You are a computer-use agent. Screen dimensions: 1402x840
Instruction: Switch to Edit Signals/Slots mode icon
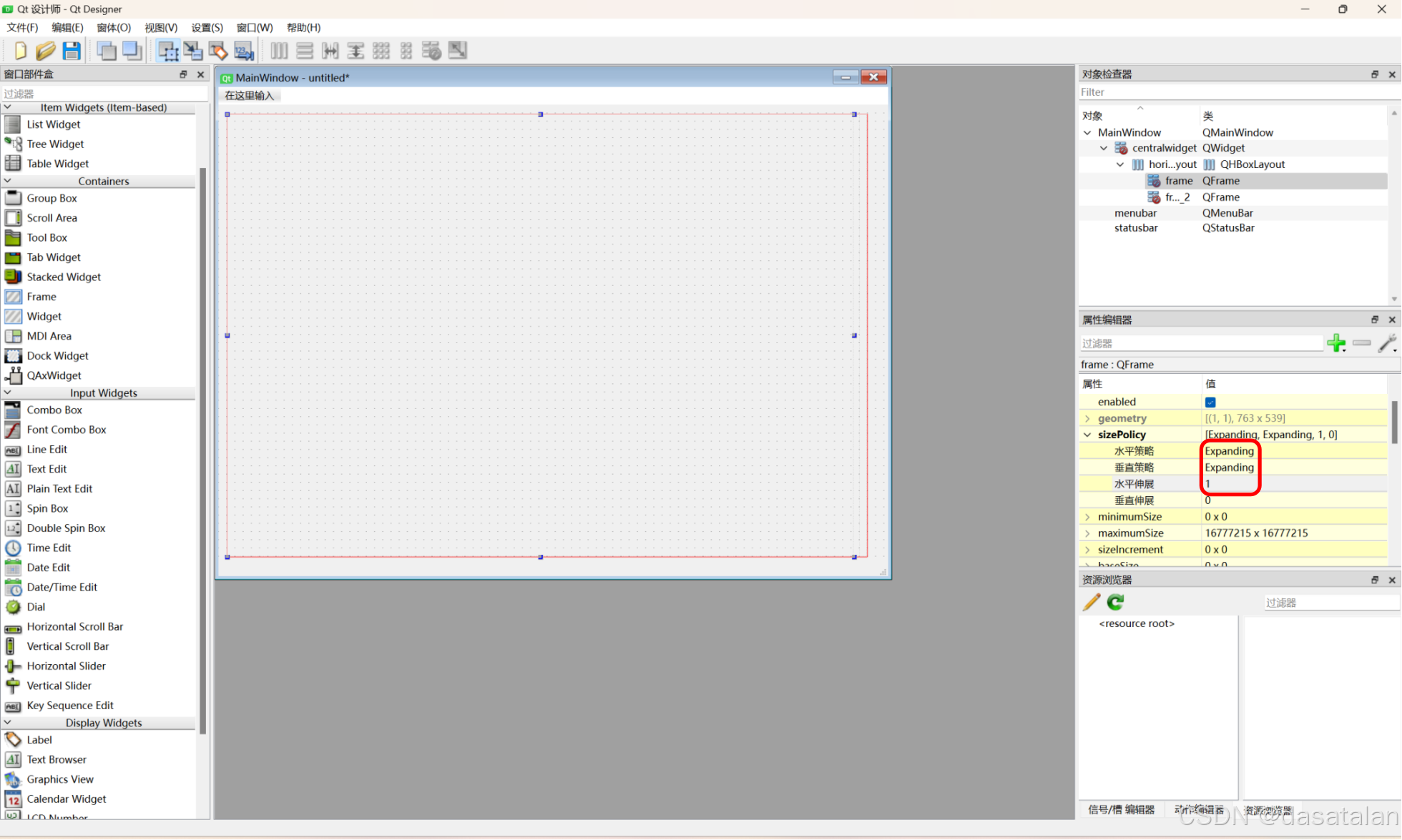[193, 51]
